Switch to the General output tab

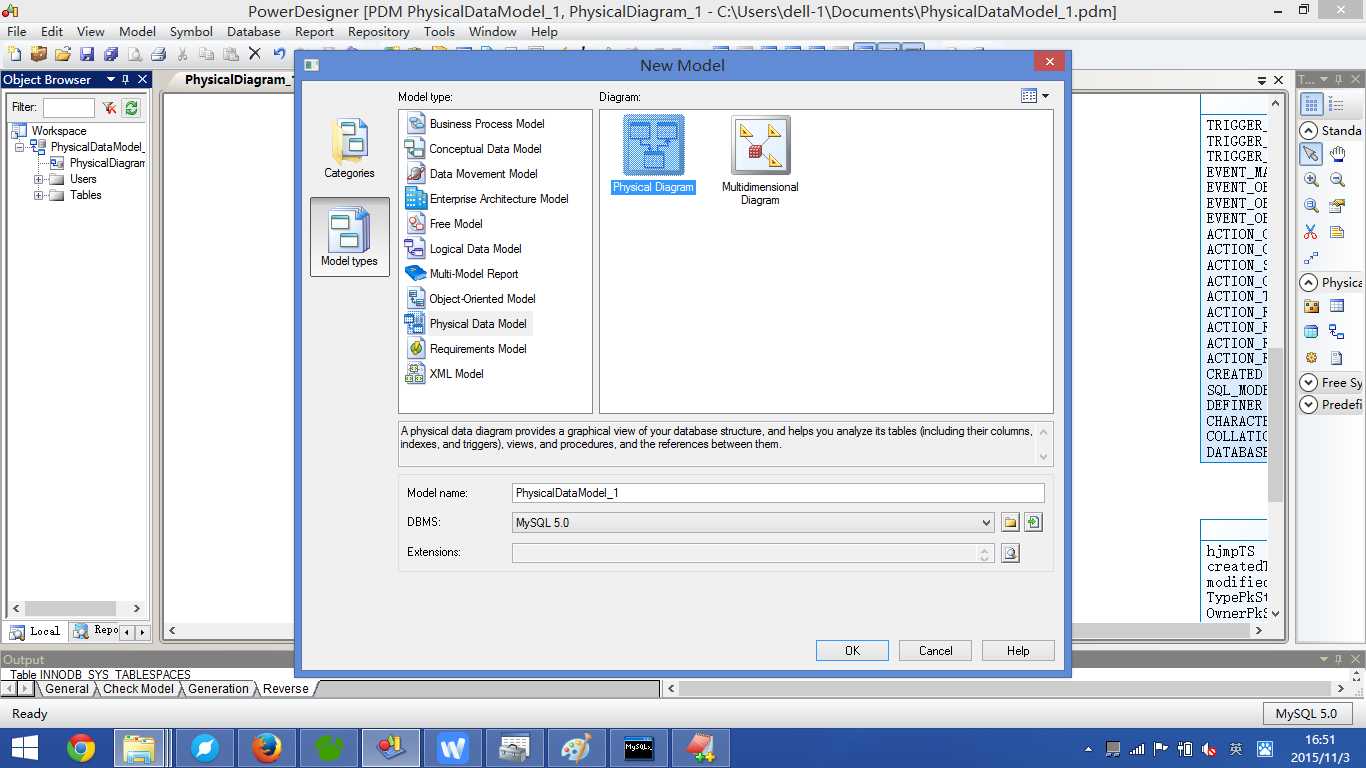click(67, 689)
